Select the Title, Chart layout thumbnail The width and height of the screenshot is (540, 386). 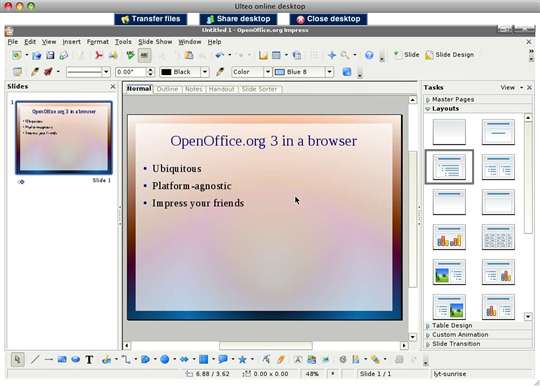pos(449,237)
